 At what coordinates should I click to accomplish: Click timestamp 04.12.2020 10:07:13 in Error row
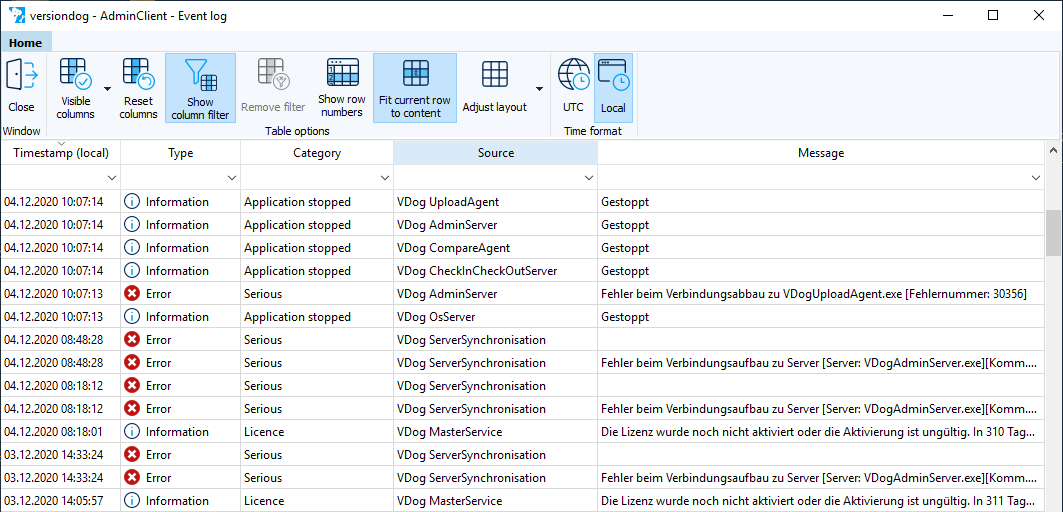[54, 294]
